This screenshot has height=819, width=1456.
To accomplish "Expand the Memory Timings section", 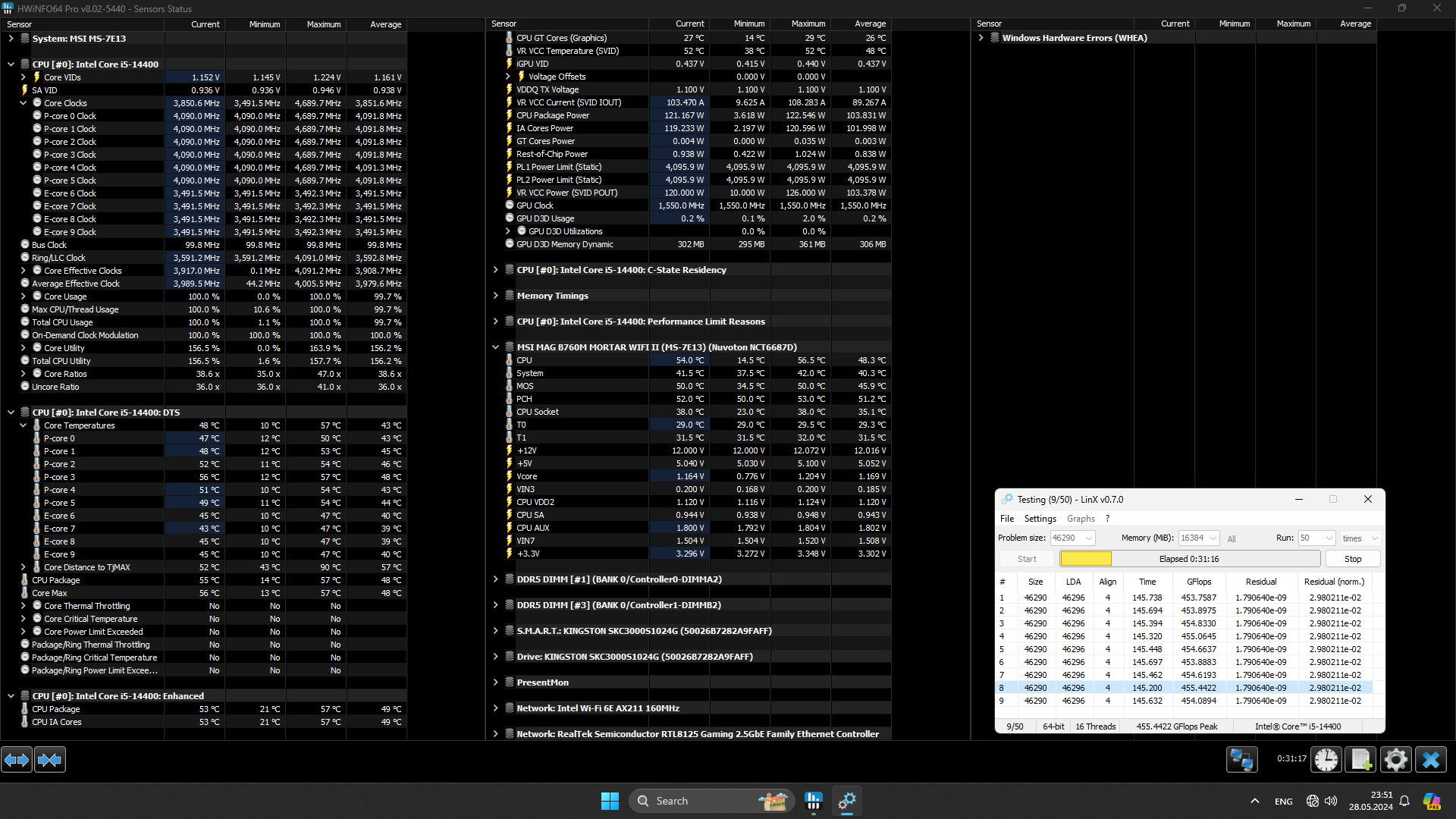I will tap(495, 296).
